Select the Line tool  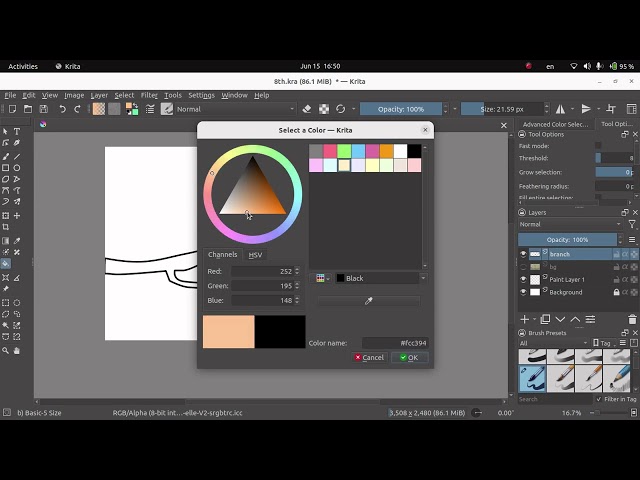pos(17,156)
